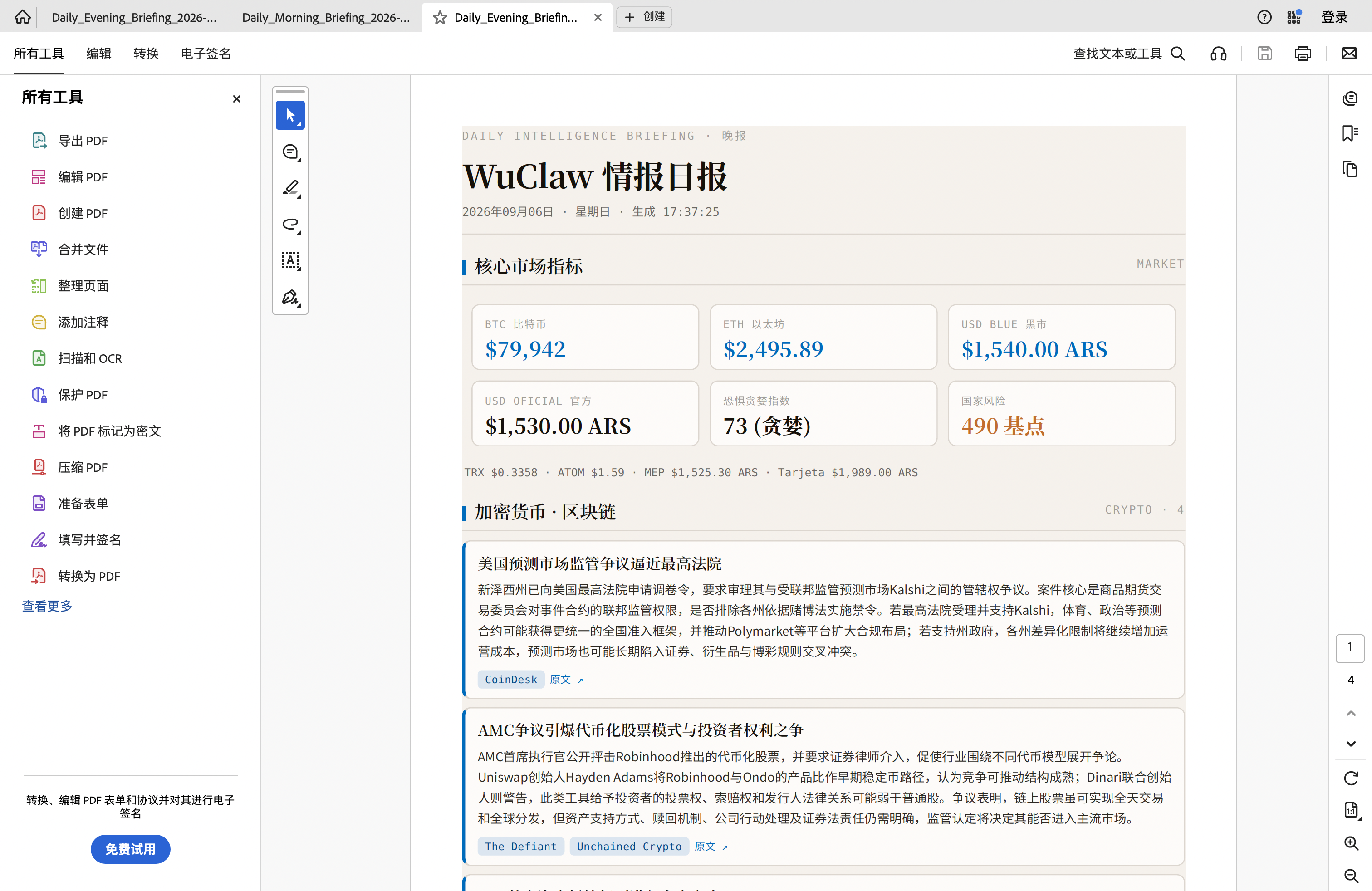The height and width of the screenshot is (891, 1372).
Task: Click 查看更多 link in tools panel
Action: tap(47, 606)
